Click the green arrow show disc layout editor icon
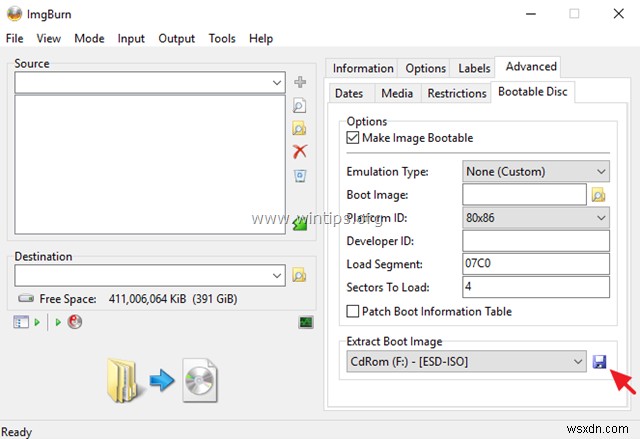The height and width of the screenshot is (439, 640). tap(300, 223)
